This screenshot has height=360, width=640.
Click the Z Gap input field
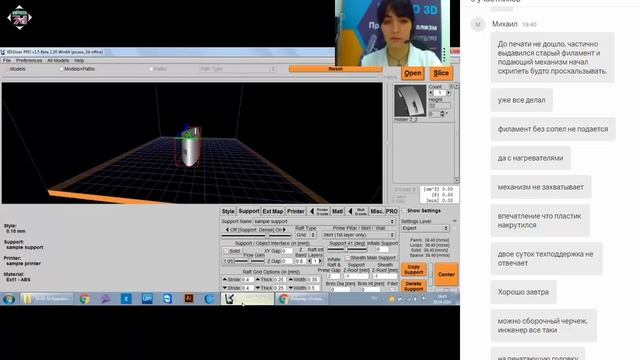point(287,261)
